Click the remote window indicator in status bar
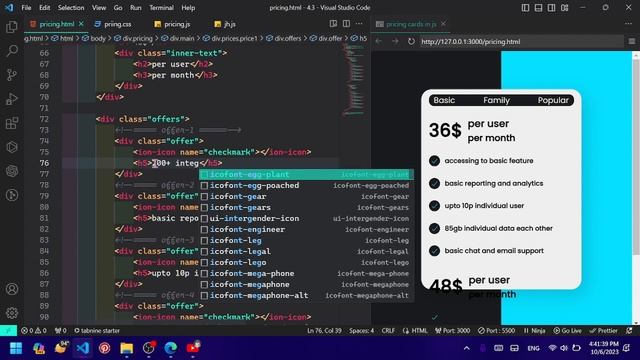640x360 pixels. tap(8, 331)
